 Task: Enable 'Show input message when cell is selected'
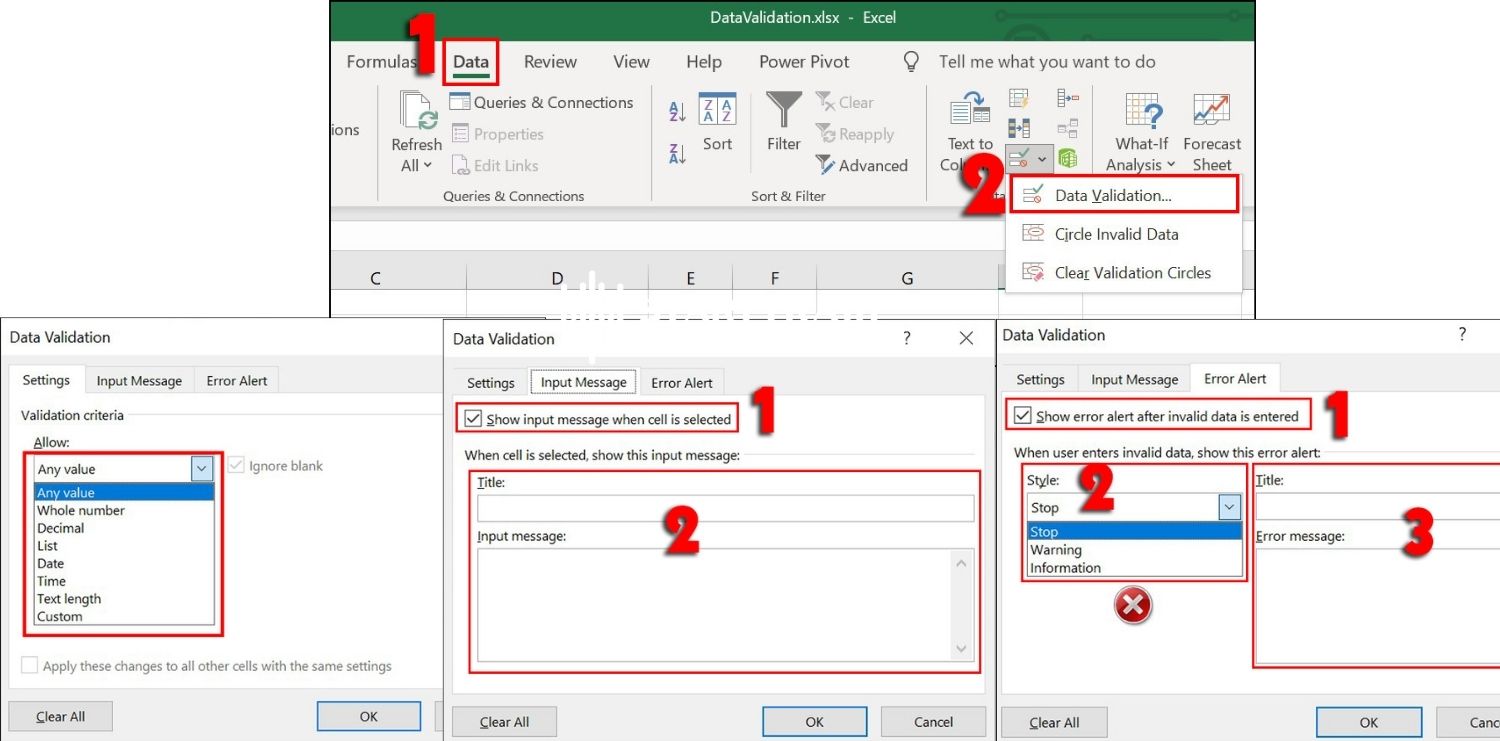[473, 418]
